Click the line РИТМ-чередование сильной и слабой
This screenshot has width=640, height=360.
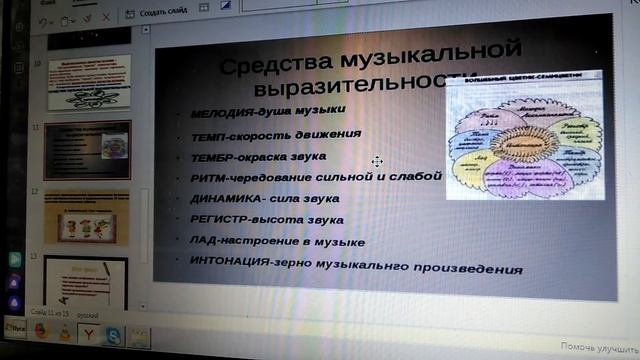(316, 177)
